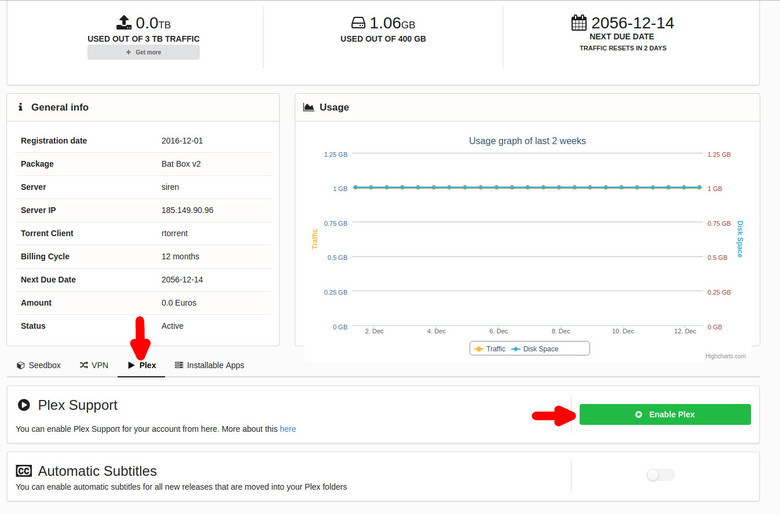Screen dimensions: 780x514
Task: Click the shuffle icon on VPN tab
Action: click(x=84, y=365)
